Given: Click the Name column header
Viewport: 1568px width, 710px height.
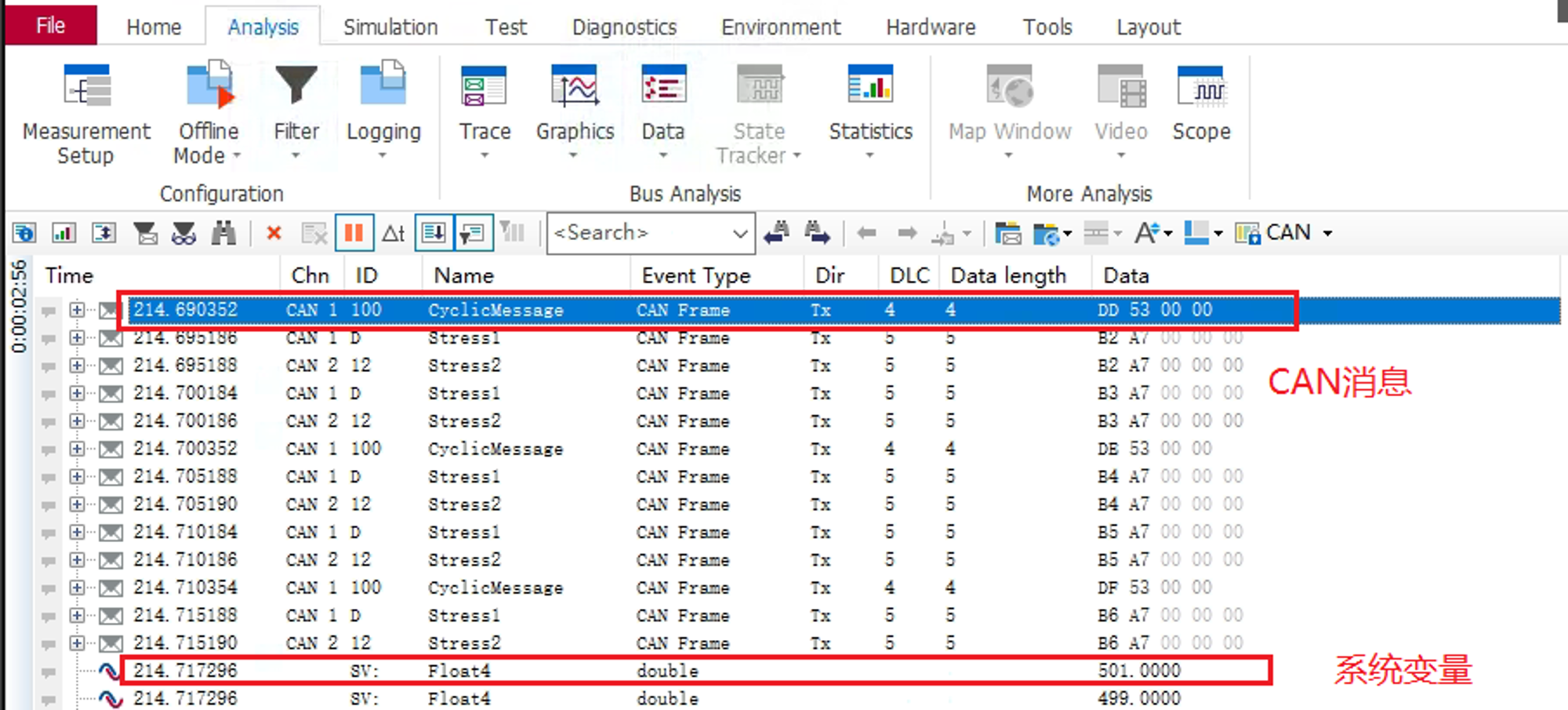Looking at the screenshot, I should (464, 275).
